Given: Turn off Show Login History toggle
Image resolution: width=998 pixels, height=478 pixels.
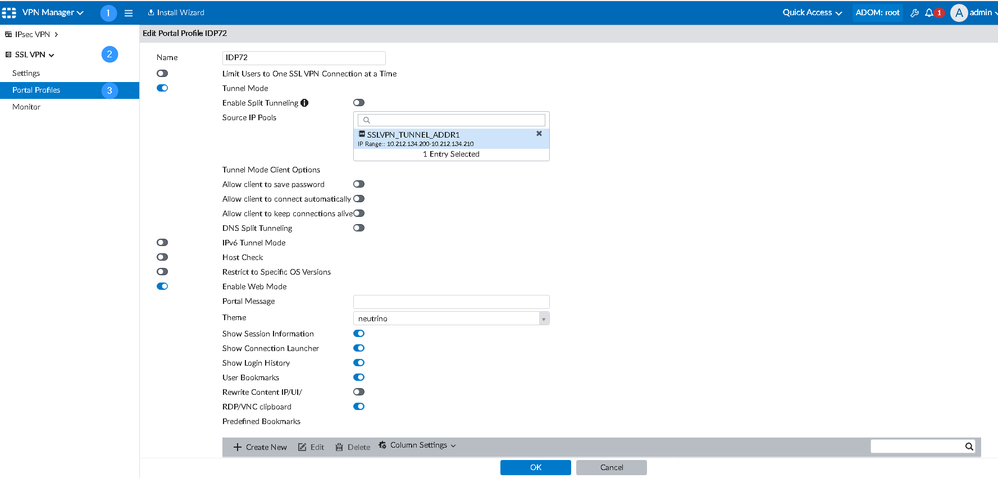Looking at the screenshot, I should click(x=358, y=363).
